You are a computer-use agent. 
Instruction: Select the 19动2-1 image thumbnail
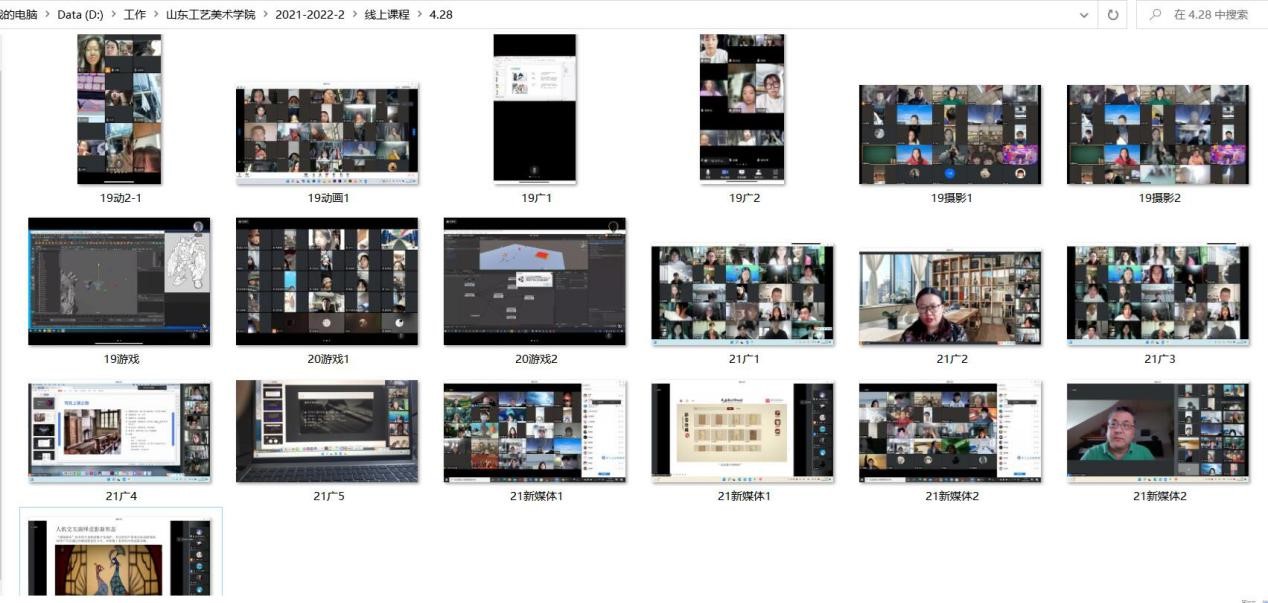coord(119,109)
